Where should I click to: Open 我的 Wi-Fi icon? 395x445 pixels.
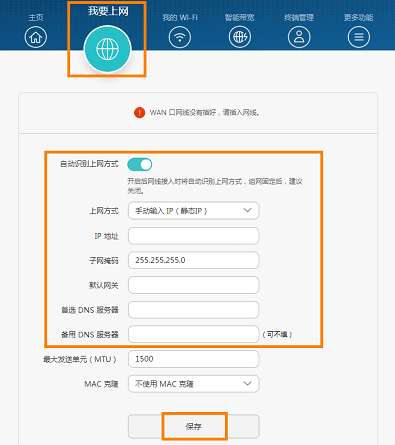[x=180, y=37]
